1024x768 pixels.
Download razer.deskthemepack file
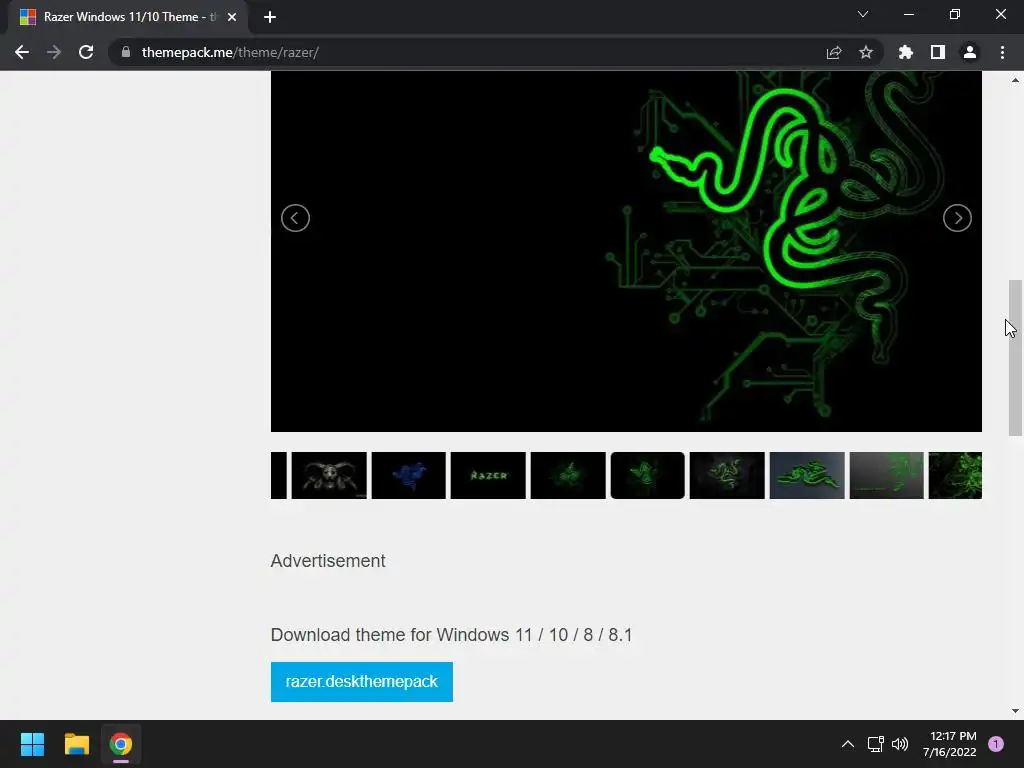[362, 682]
